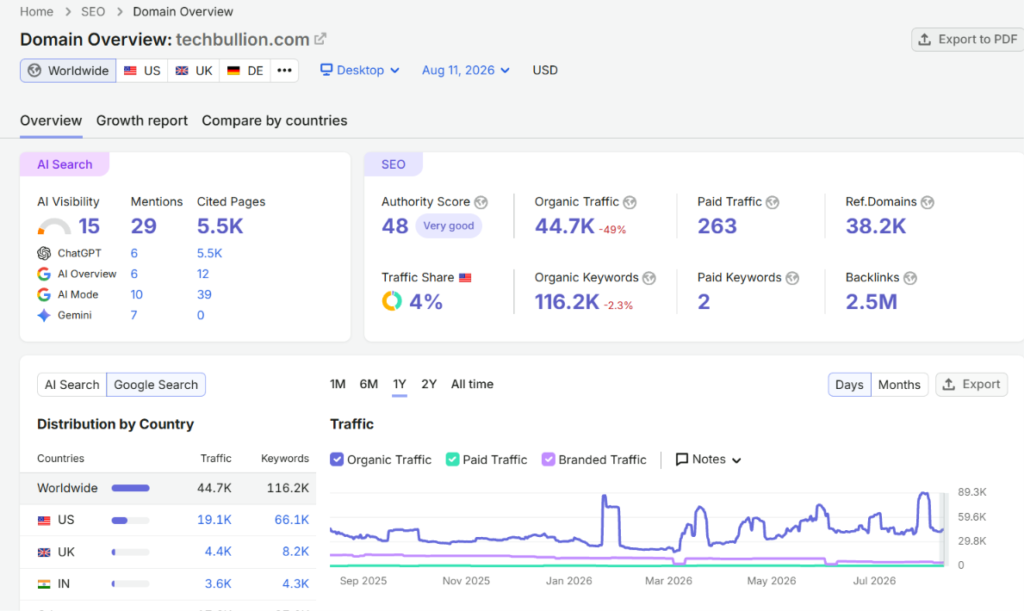This screenshot has height=611, width=1024.
Task: Go to Home breadcrumb link
Action: click(37, 12)
